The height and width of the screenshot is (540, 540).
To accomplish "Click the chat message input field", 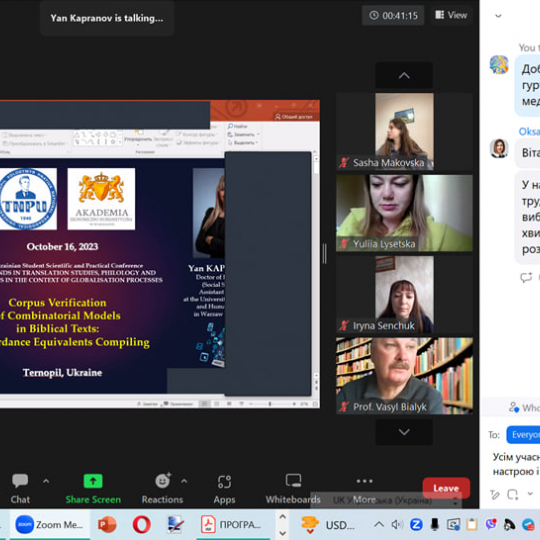I will [x=516, y=464].
